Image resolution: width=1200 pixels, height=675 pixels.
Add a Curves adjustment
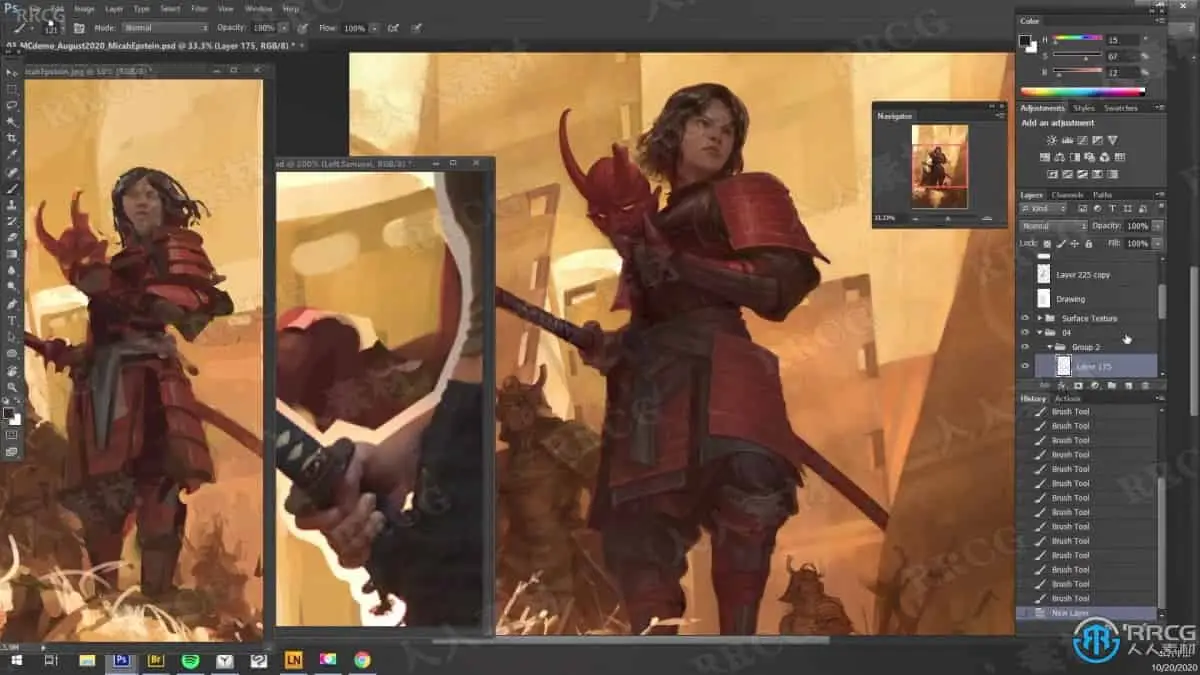(1082, 140)
